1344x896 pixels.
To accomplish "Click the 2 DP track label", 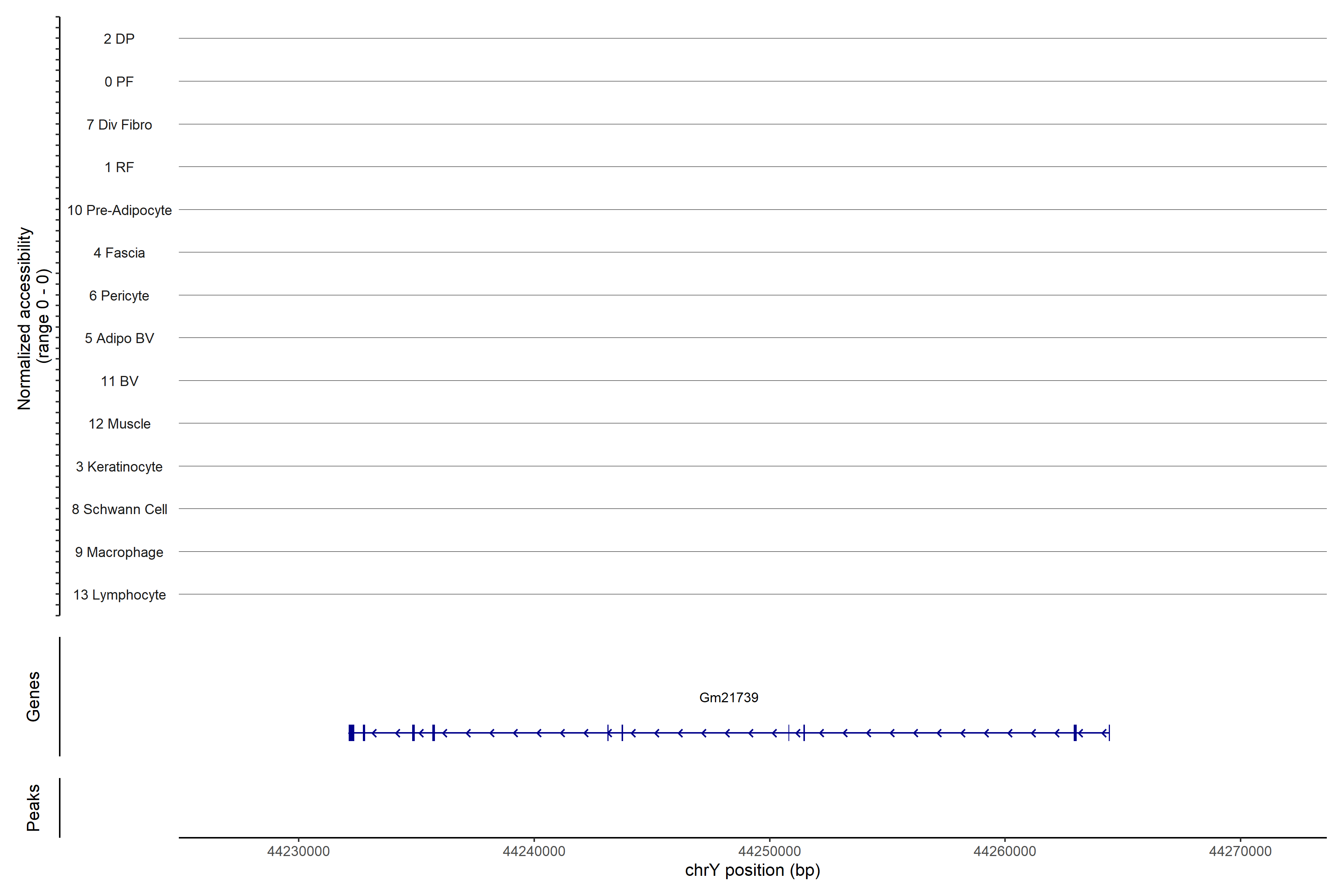I will tap(119, 39).
